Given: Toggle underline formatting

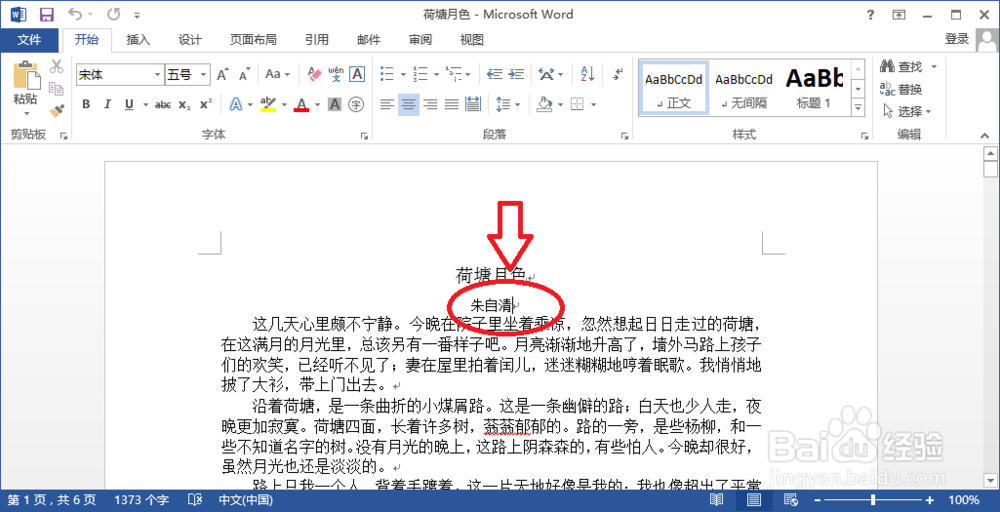Looking at the screenshot, I should coord(129,105).
